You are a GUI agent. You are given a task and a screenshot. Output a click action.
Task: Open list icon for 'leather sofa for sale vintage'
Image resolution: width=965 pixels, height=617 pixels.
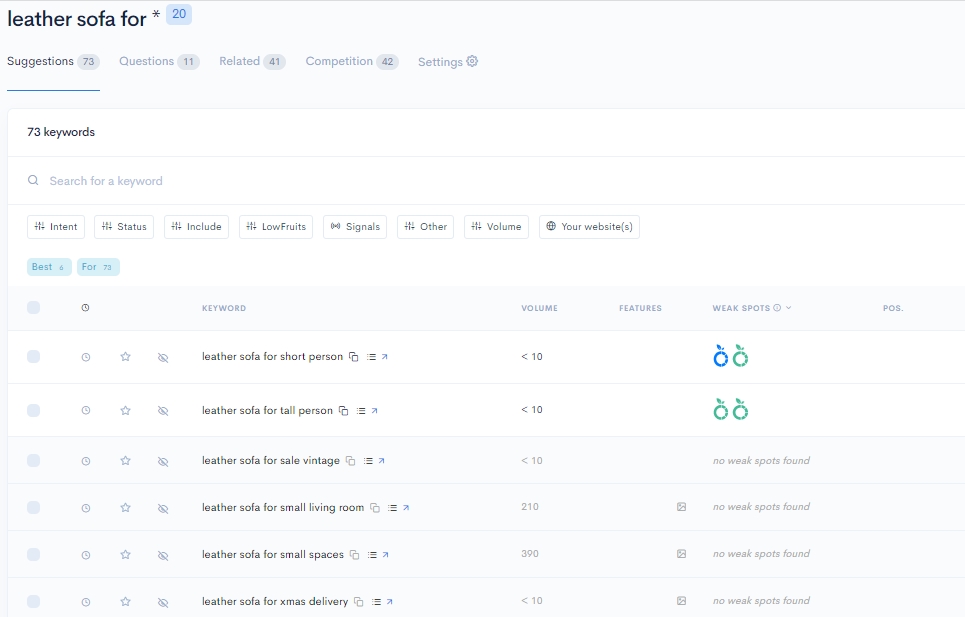[368, 461]
